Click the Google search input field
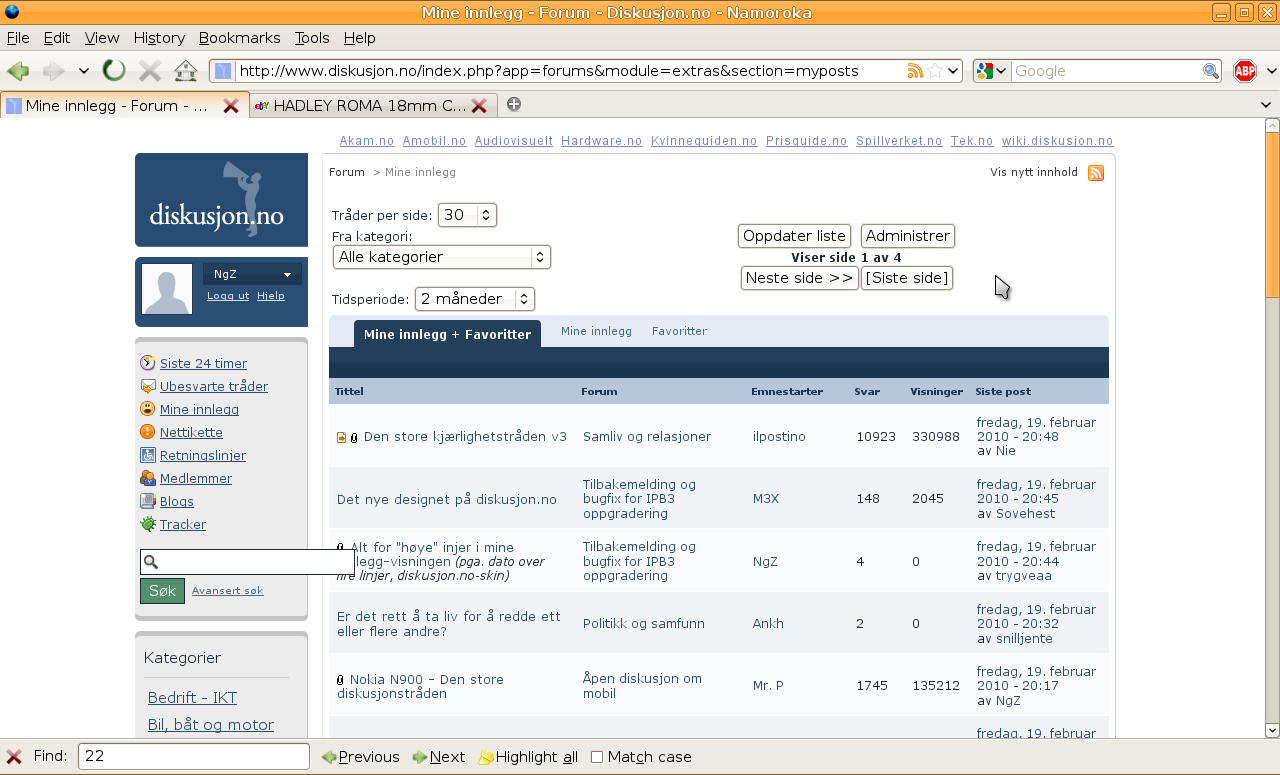The width and height of the screenshot is (1280, 775). 1107,71
